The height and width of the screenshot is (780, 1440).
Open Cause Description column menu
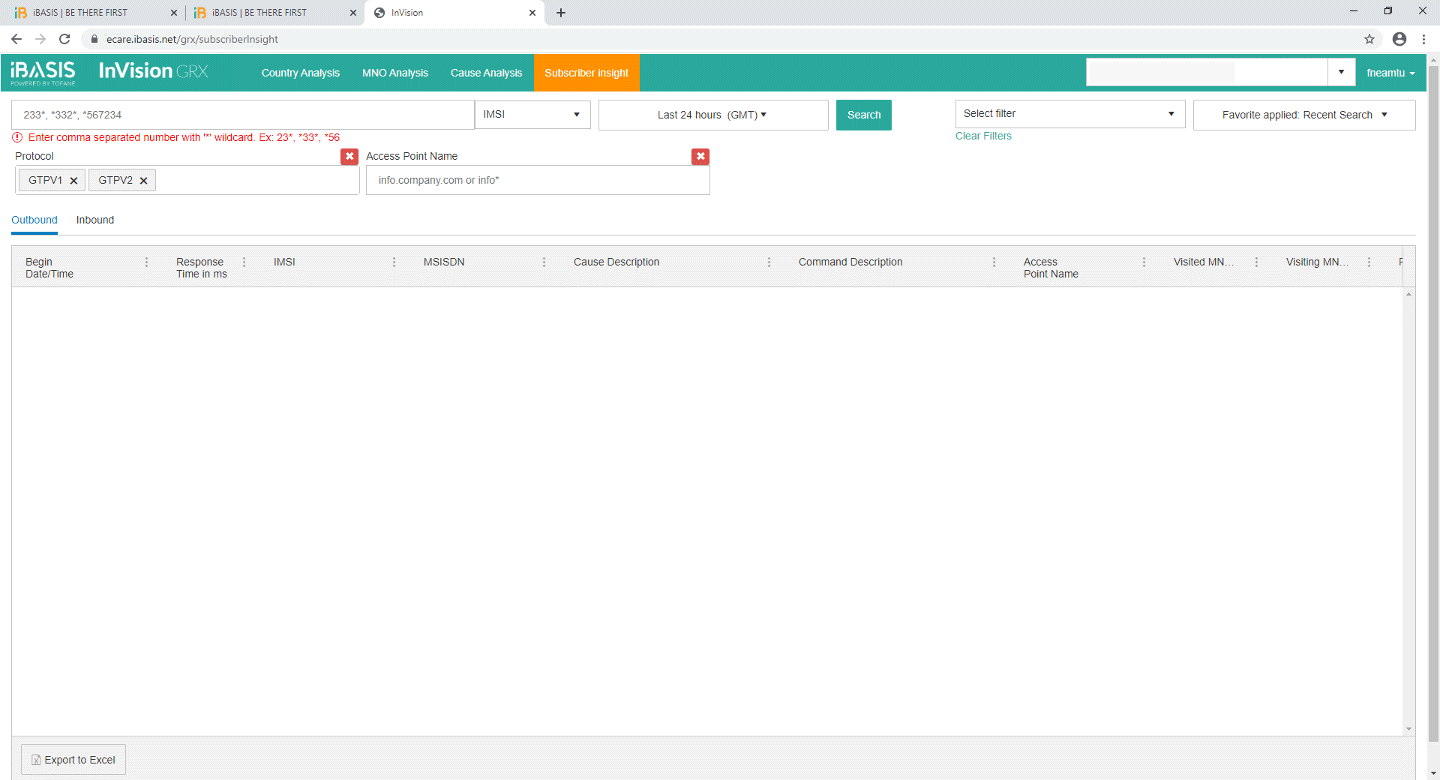click(769, 262)
